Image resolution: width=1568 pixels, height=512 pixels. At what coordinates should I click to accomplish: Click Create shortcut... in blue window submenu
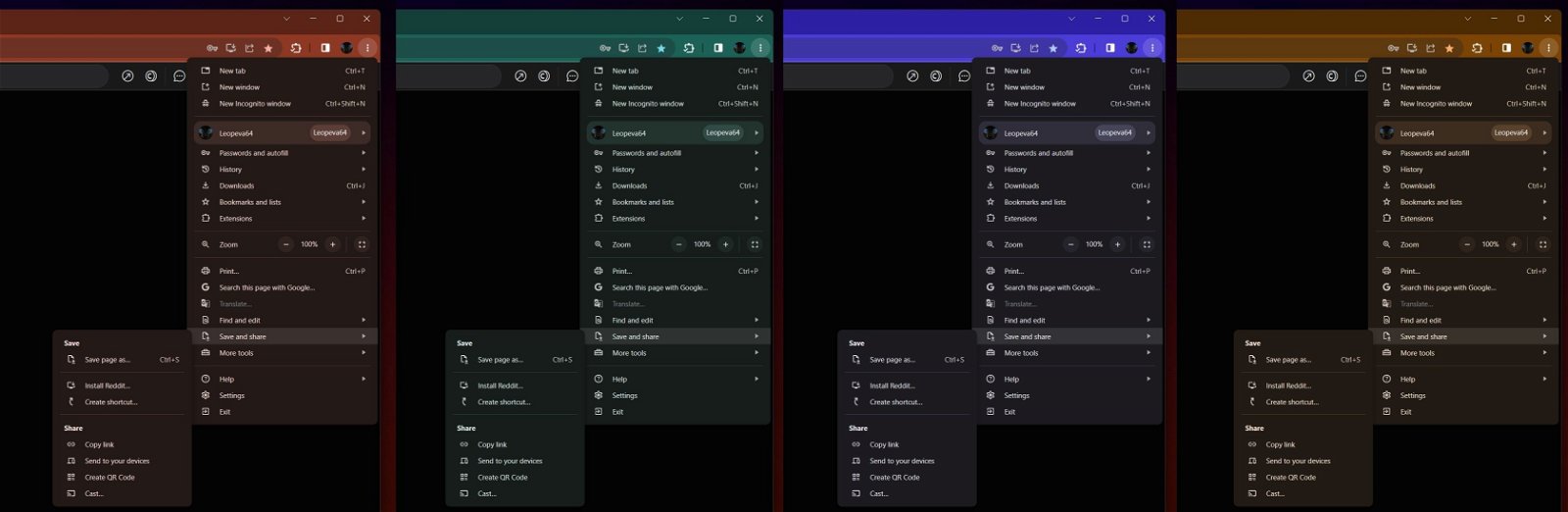click(906, 402)
